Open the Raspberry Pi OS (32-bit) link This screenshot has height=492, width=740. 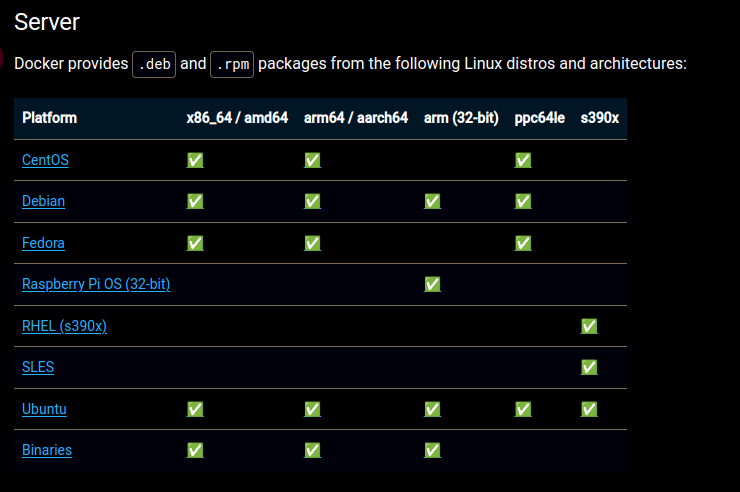click(96, 284)
